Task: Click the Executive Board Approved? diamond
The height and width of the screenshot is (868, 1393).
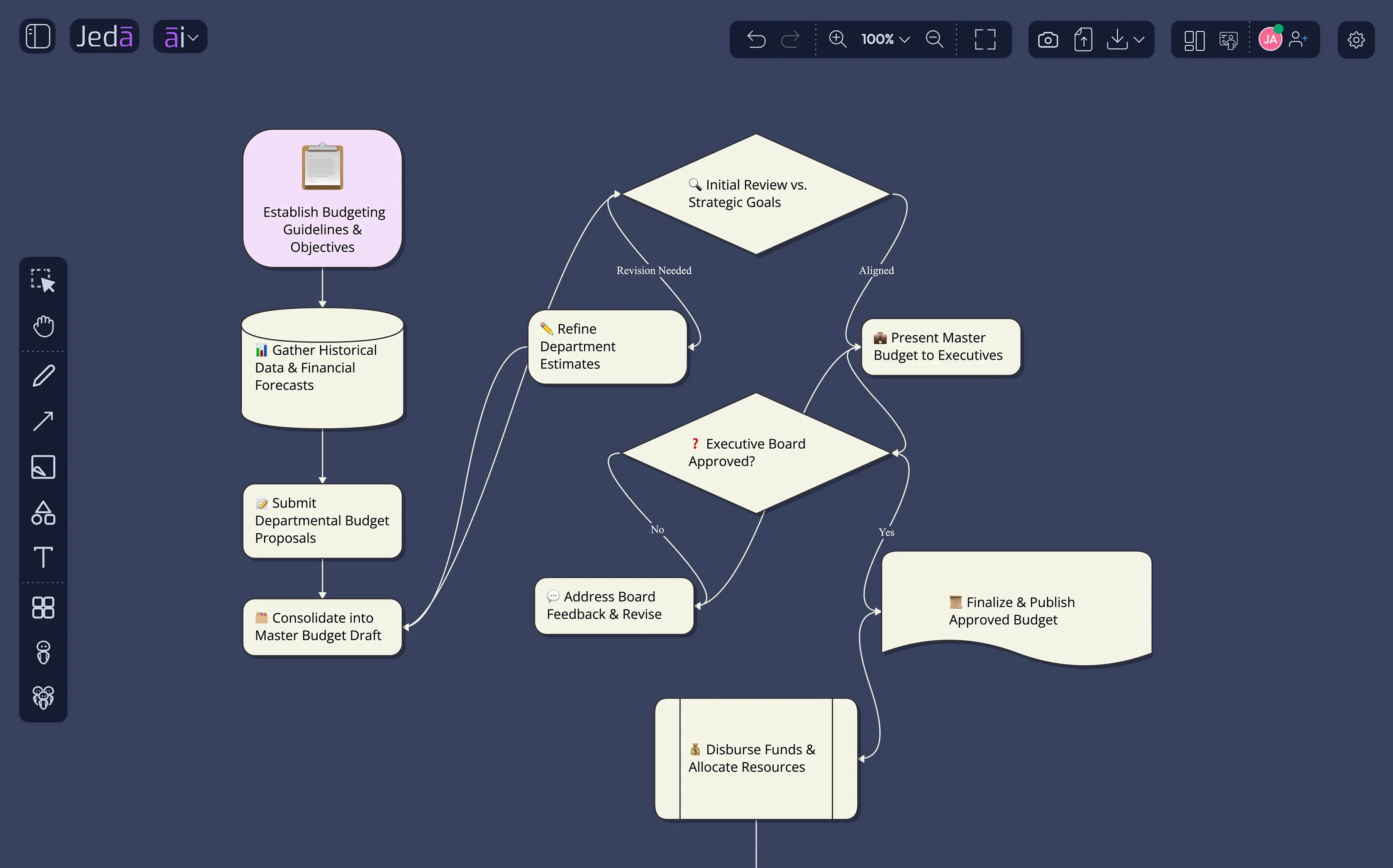Action: click(756, 453)
